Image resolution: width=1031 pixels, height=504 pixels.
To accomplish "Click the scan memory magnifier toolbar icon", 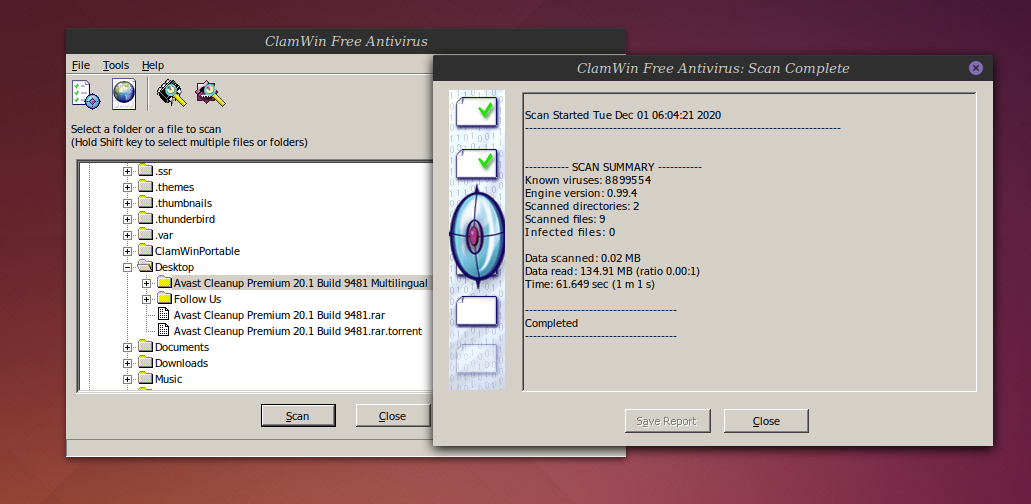I will (x=172, y=93).
